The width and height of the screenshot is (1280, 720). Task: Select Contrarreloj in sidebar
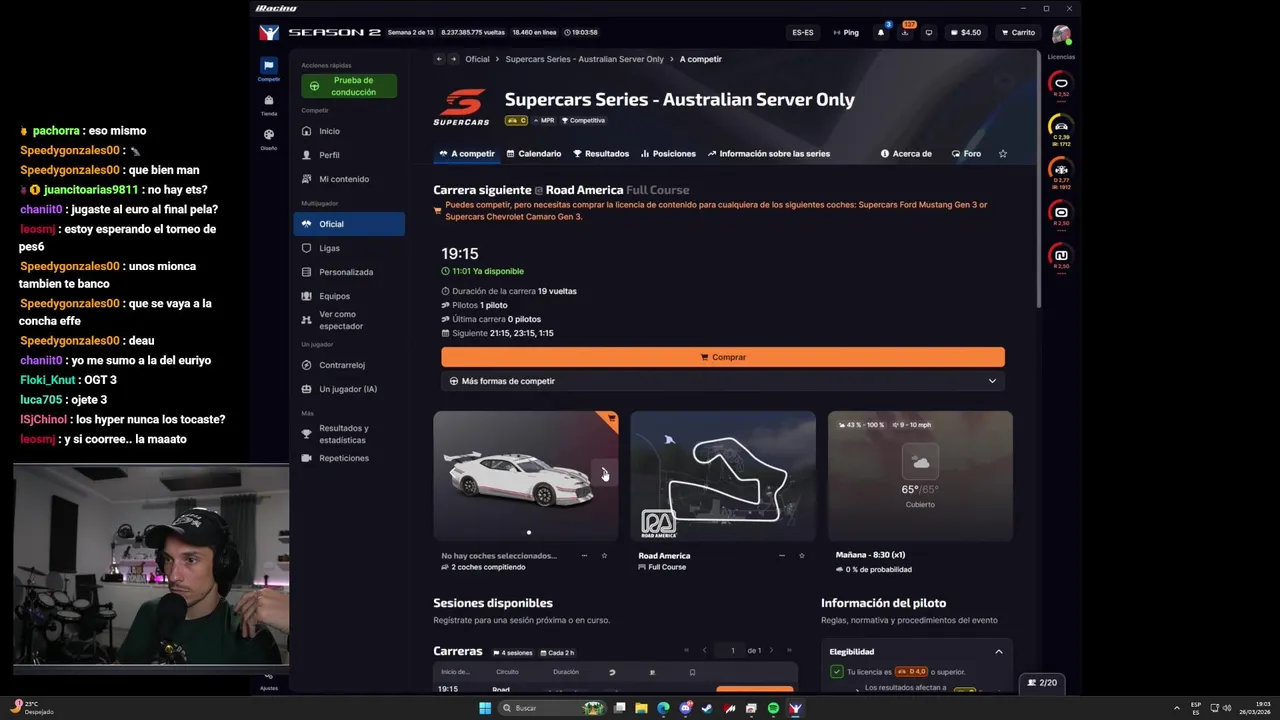[x=349, y=365]
